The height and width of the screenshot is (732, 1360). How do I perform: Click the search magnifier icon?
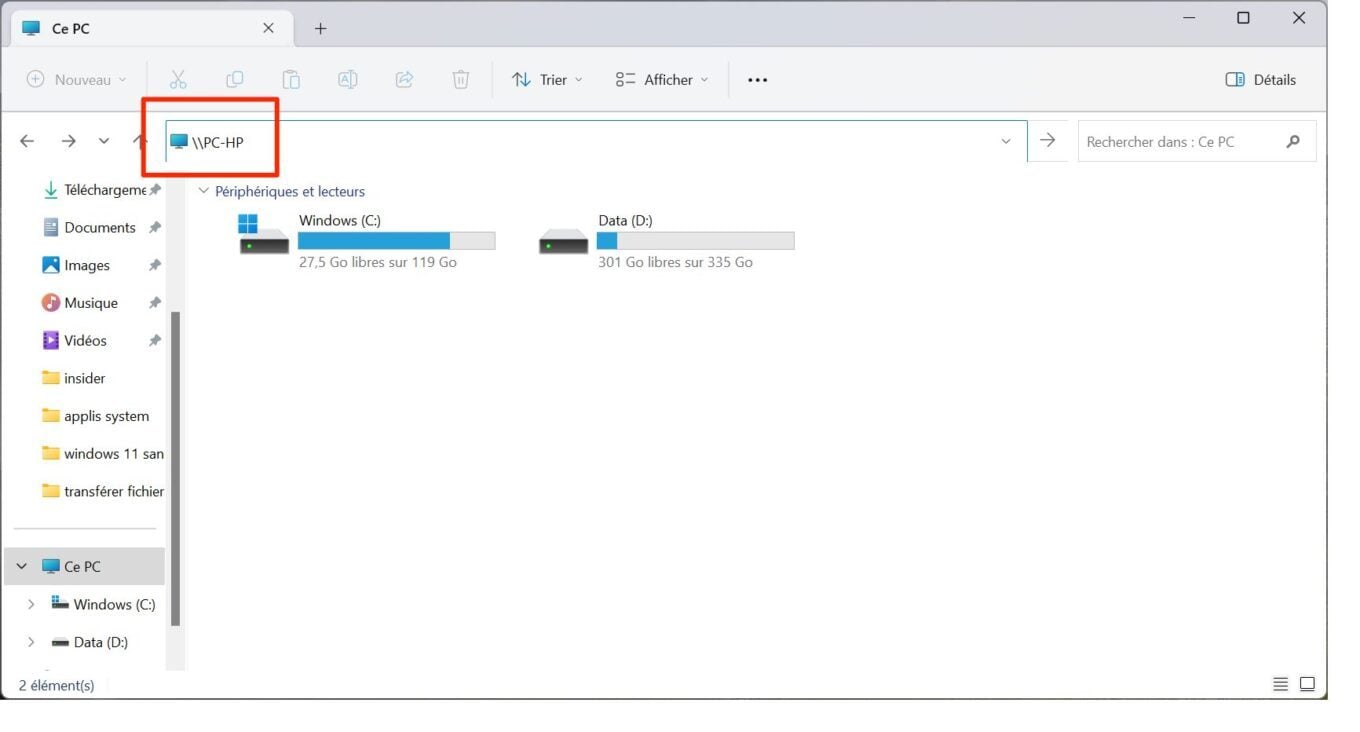click(x=1294, y=142)
